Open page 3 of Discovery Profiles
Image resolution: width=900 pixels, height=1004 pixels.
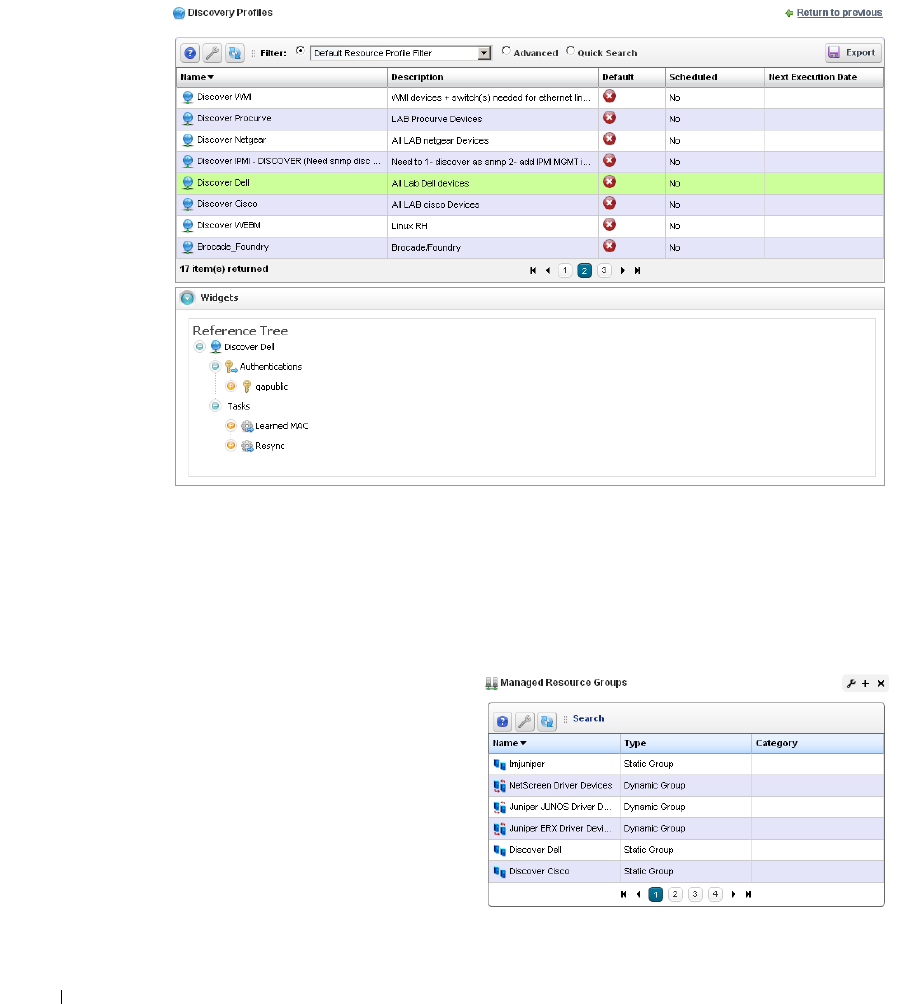tap(604, 271)
